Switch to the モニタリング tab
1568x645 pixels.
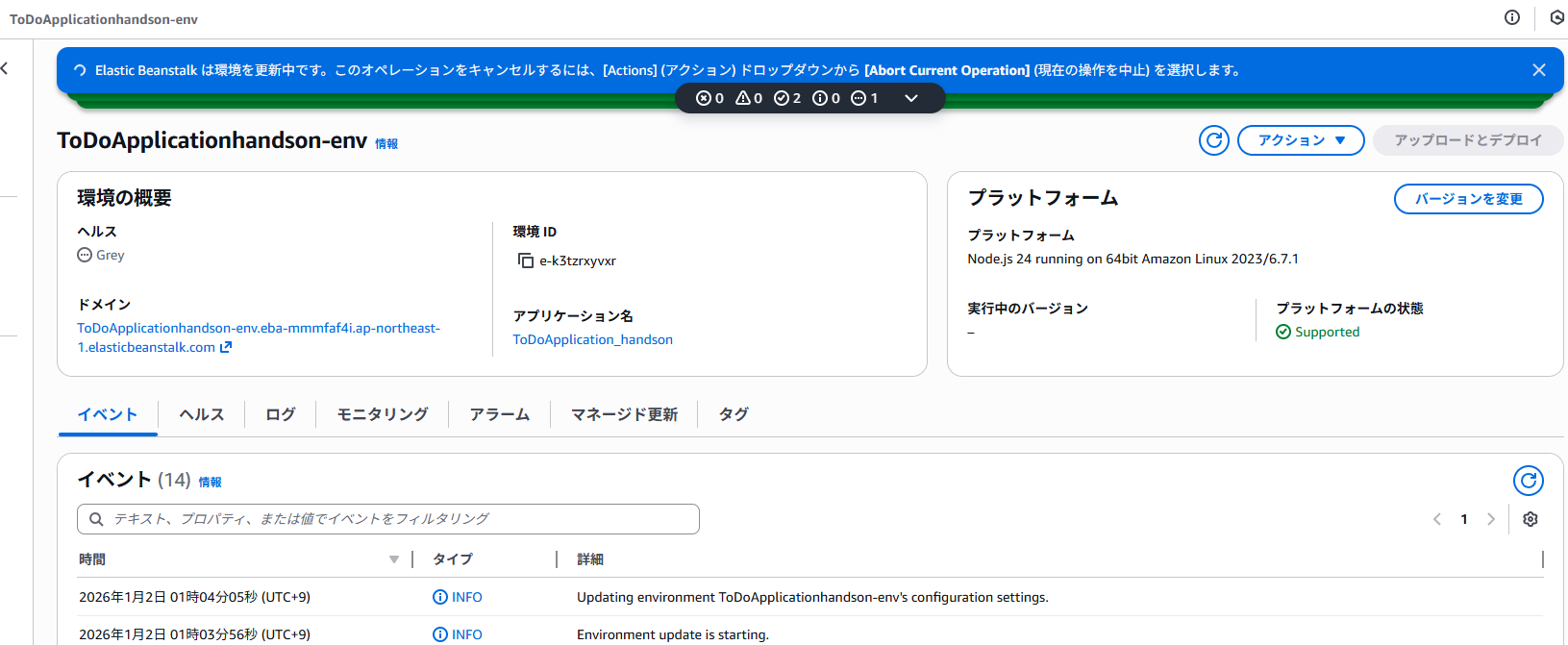pyautogui.click(x=383, y=414)
